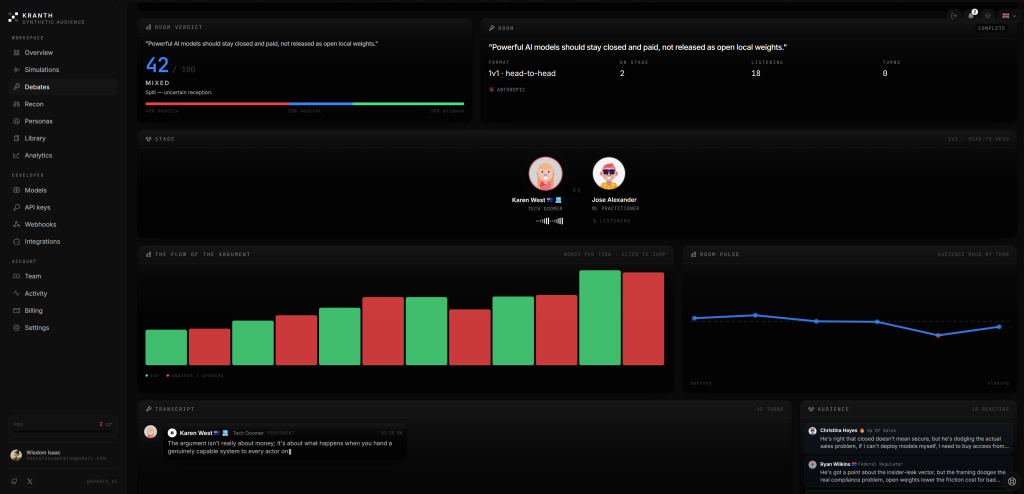Click the green aligned segment of verdict bar
Image resolution: width=1024 pixels, height=494 pixels.
(408, 103)
